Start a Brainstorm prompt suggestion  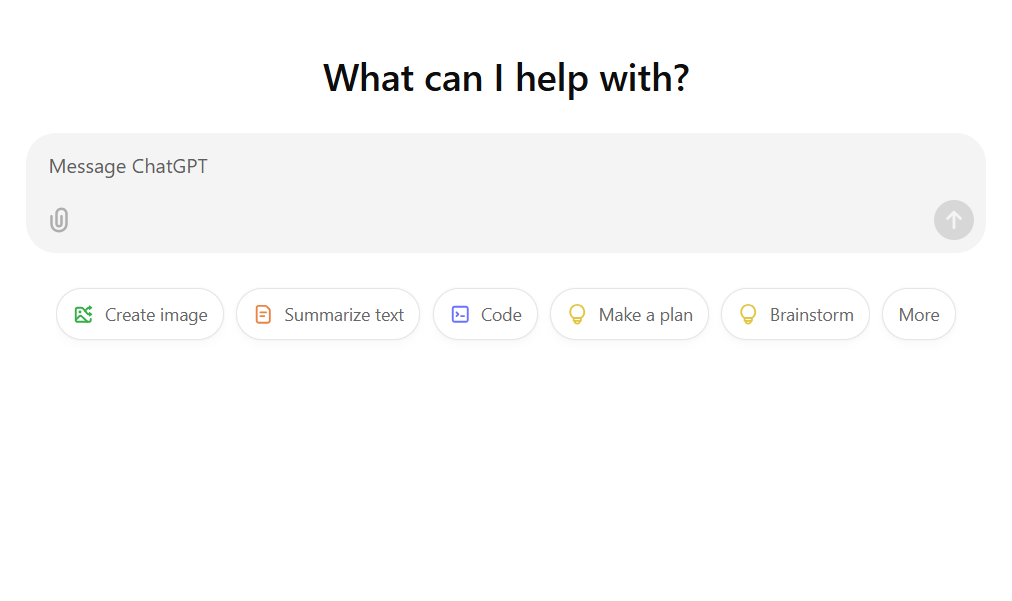[795, 315]
